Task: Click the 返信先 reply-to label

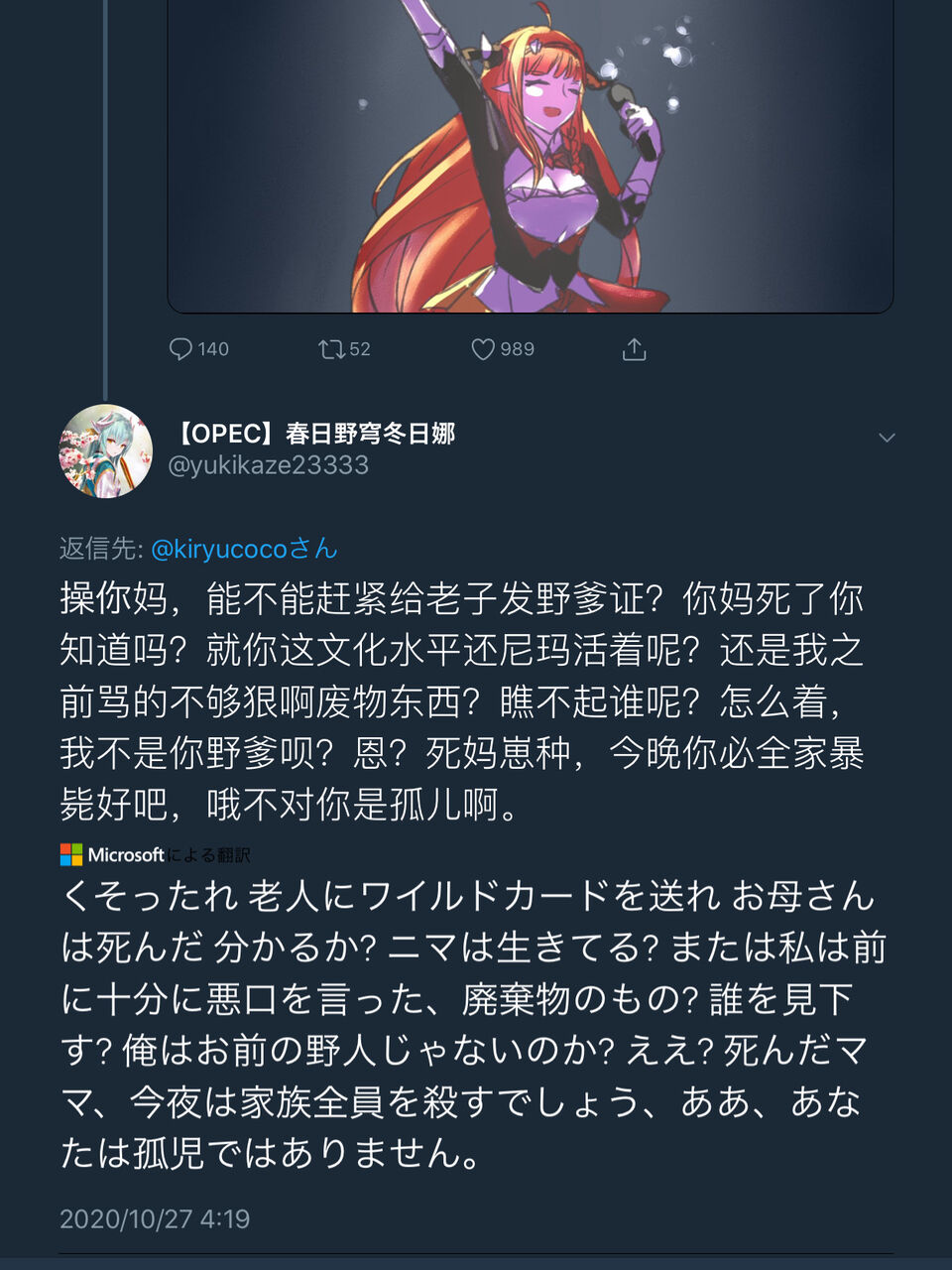Action: 101,549
